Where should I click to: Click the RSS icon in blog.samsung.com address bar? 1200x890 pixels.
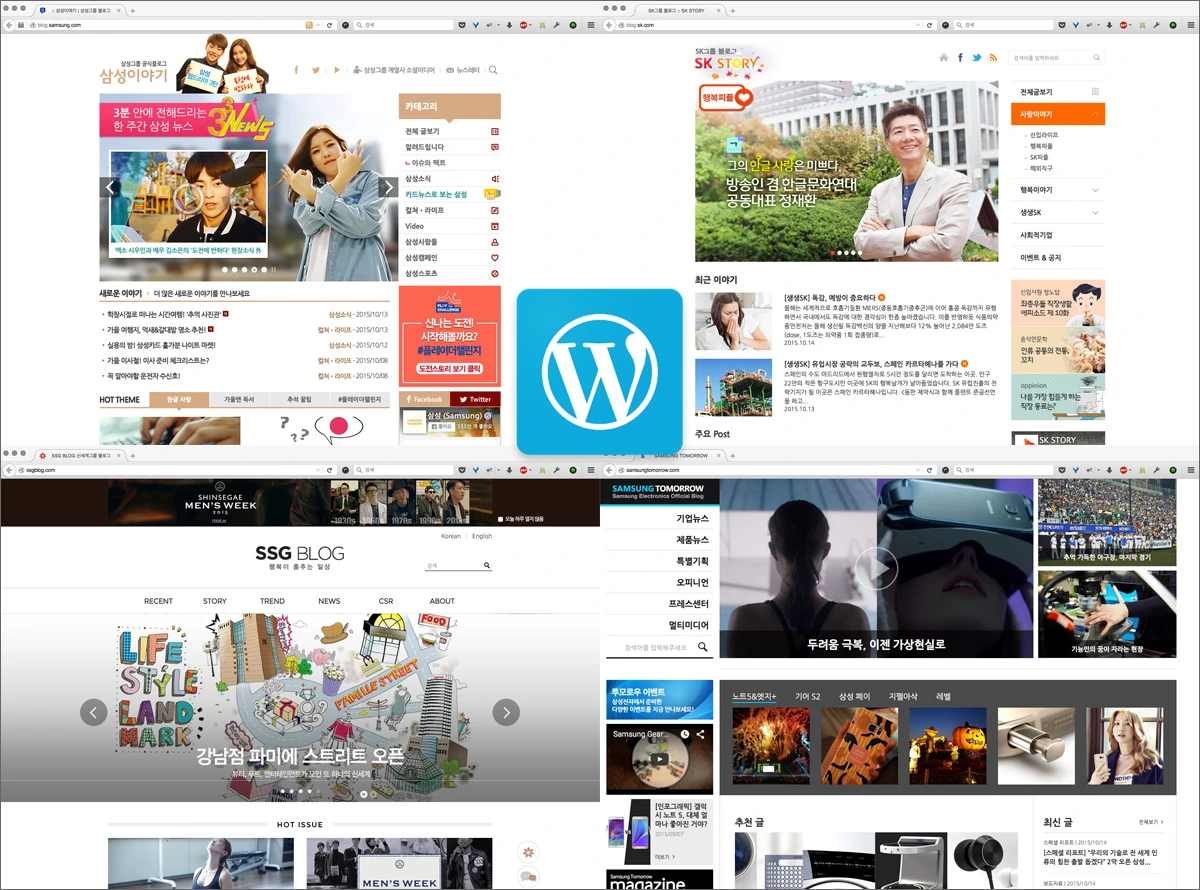click(x=309, y=24)
